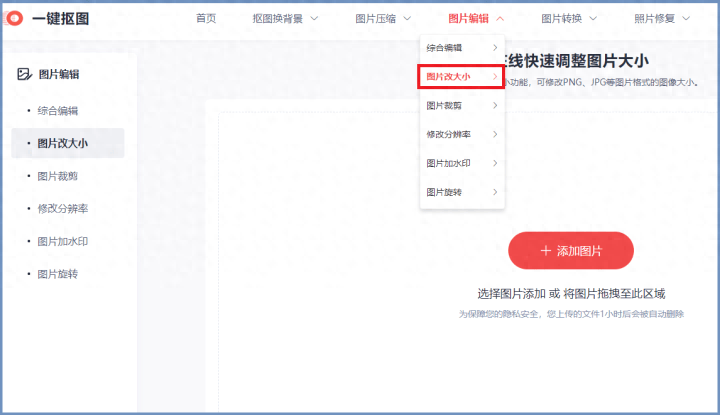This screenshot has height=415, width=720.
Task: Click the 一键抠图 logo icon
Action: coord(15,19)
